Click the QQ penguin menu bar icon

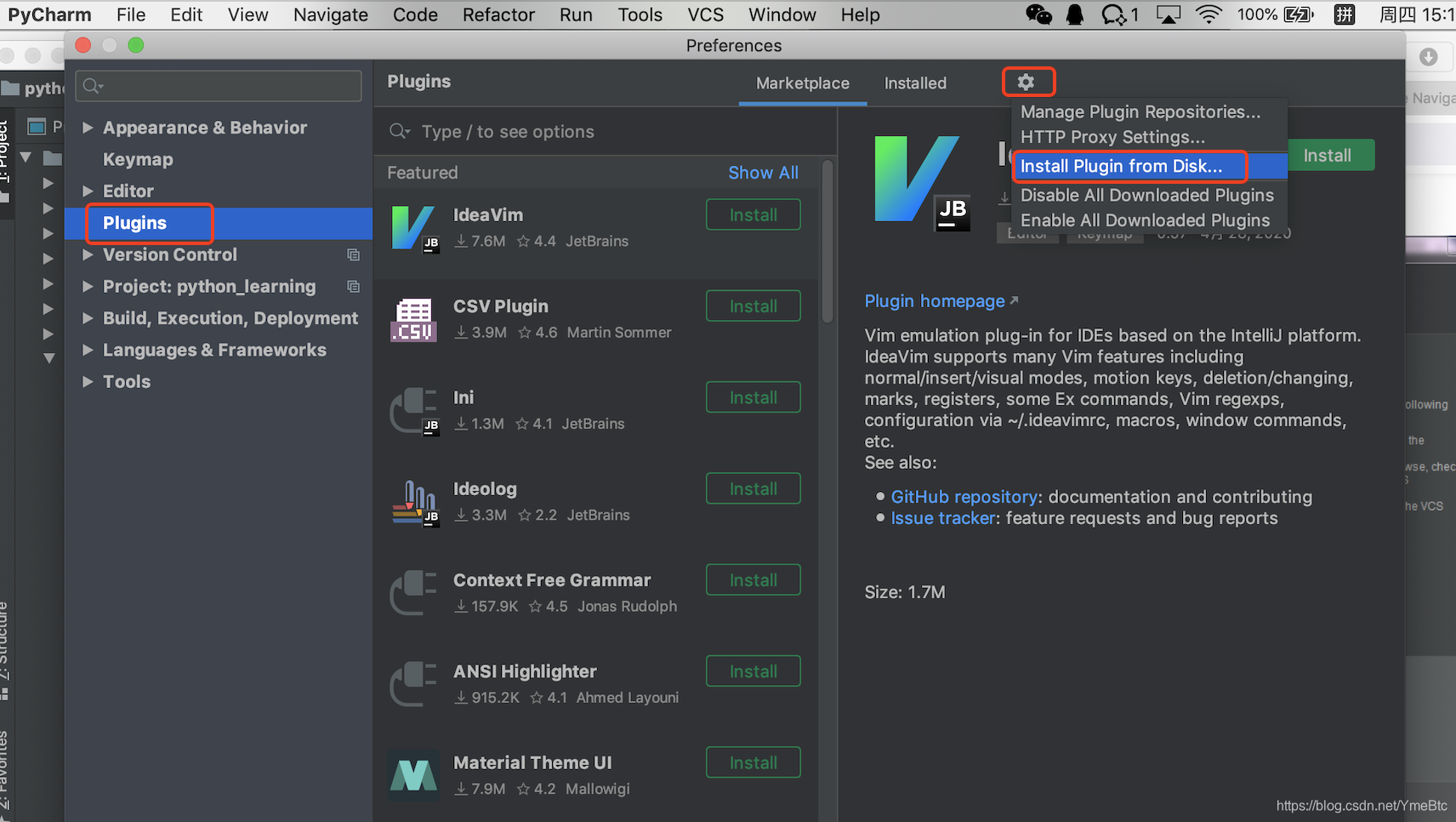[1075, 14]
